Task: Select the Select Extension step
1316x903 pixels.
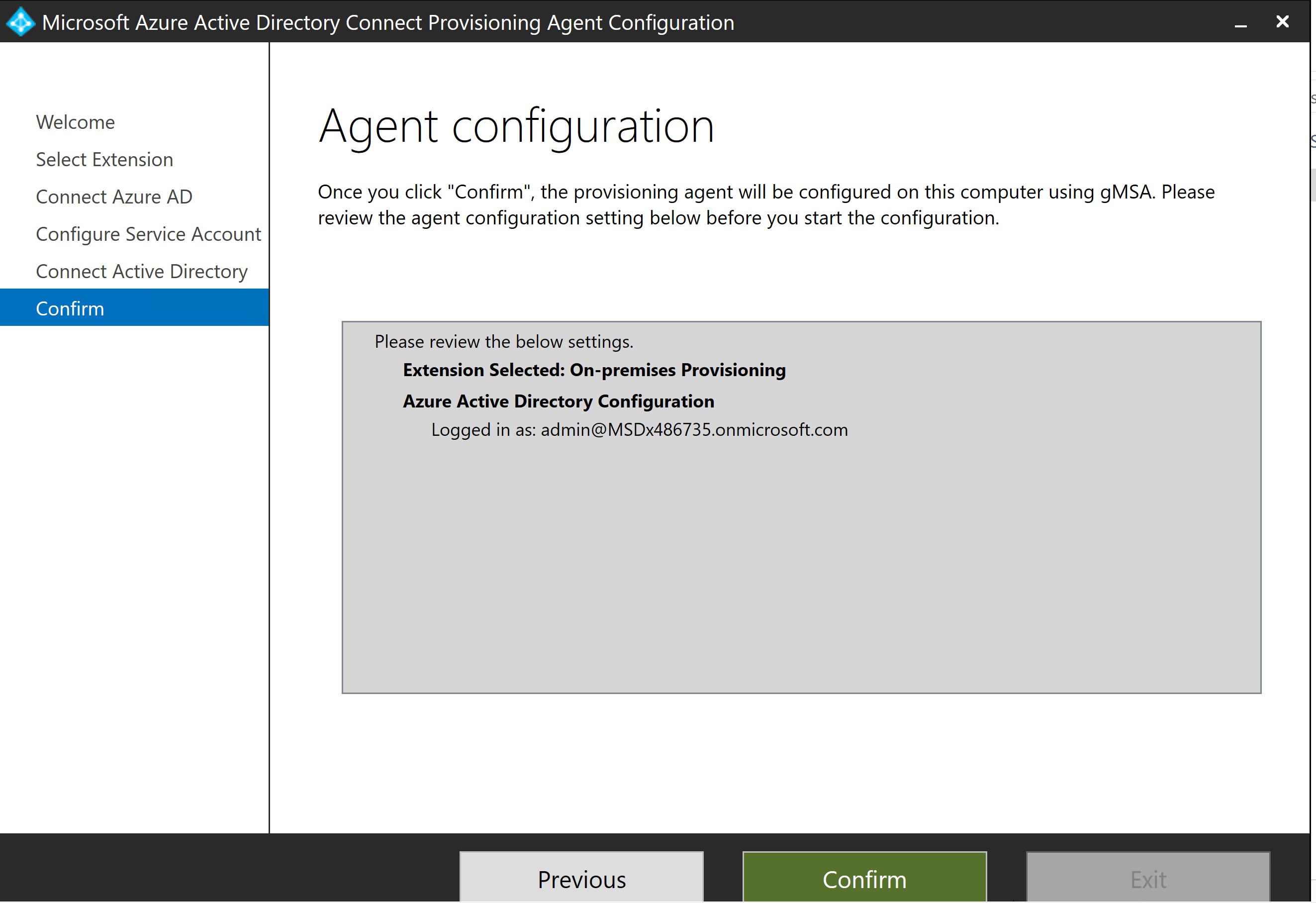Action: [x=104, y=158]
